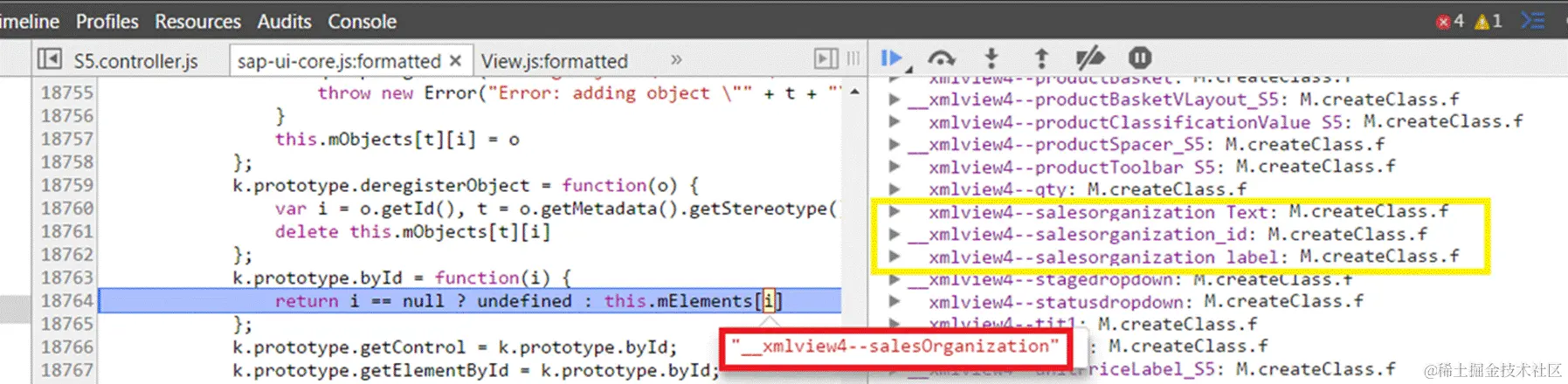The width and height of the screenshot is (1568, 384).
Task: Step over next function call
Action: (x=941, y=58)
